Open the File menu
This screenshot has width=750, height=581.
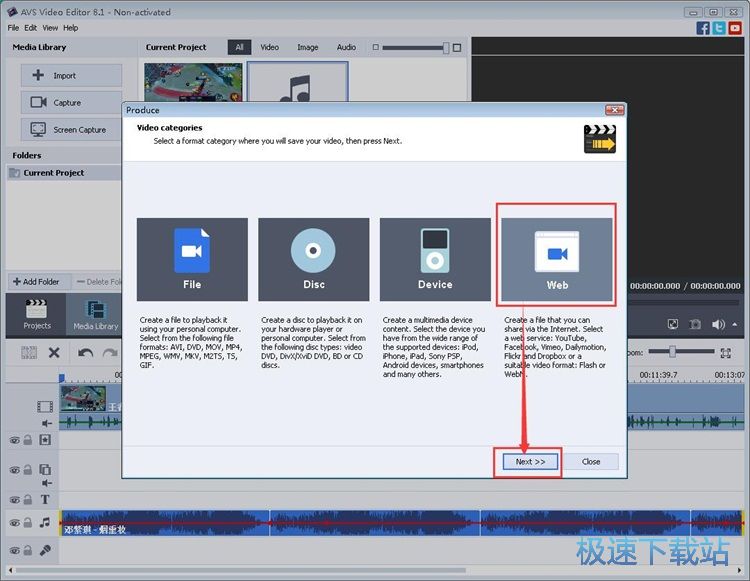[x=13, y=28]
